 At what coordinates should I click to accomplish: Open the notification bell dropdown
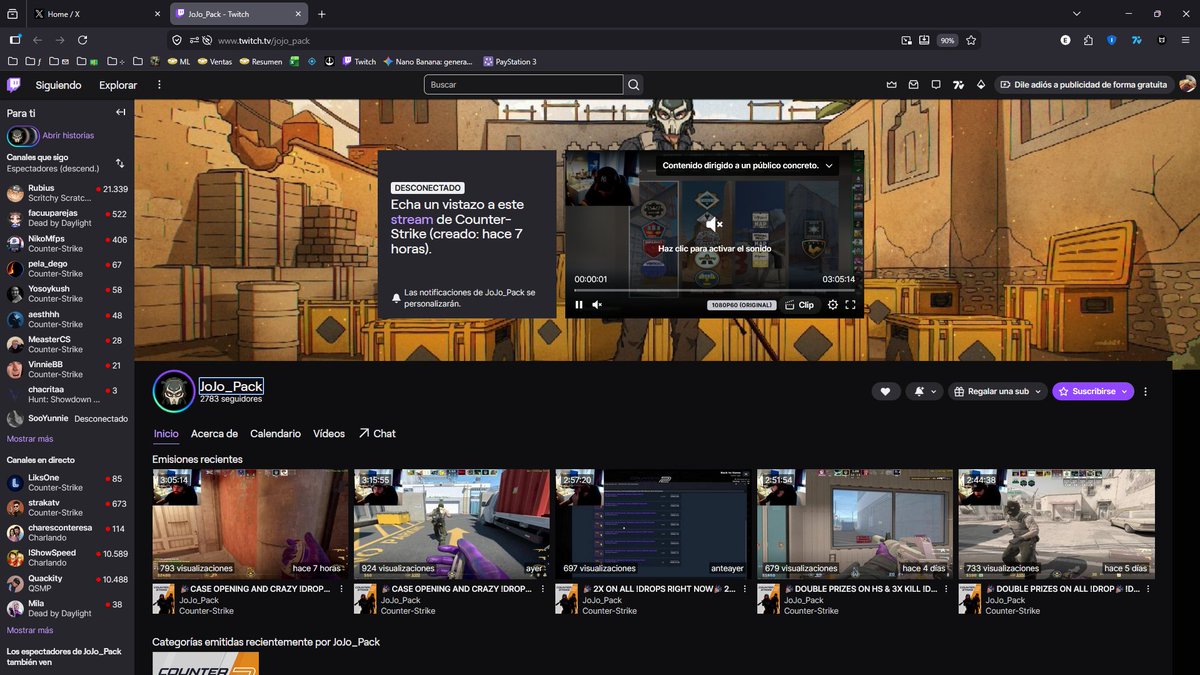pyautogui.click(x=924, y=392)
